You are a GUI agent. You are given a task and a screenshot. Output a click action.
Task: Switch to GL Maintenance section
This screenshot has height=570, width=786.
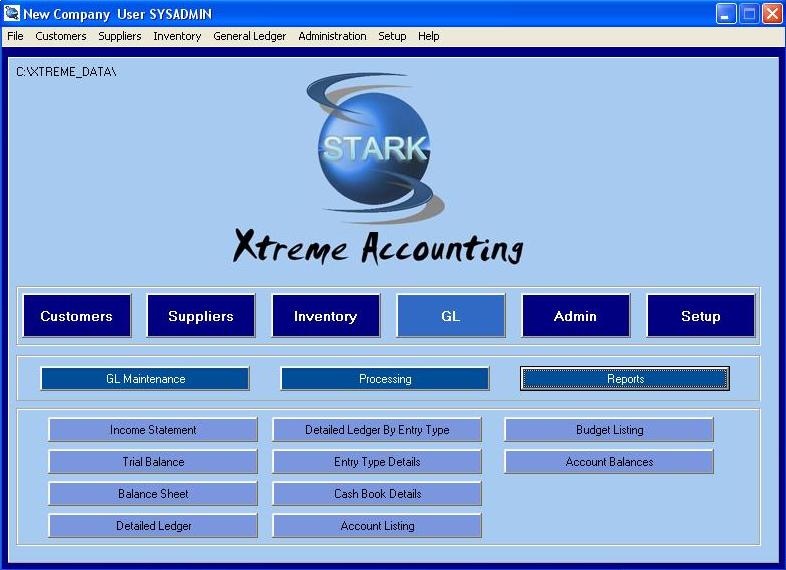pyautogui.click(x=145, y=378)
